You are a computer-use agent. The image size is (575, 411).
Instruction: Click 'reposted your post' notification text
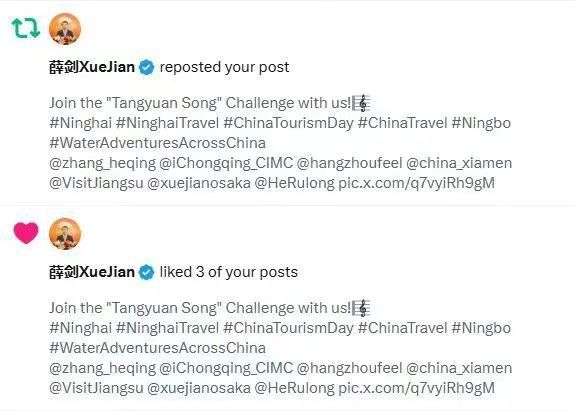[x=224, y=67]
